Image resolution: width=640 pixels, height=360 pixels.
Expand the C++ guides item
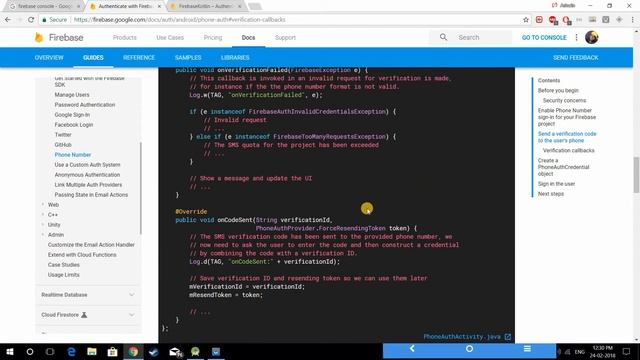coord(43,215)
